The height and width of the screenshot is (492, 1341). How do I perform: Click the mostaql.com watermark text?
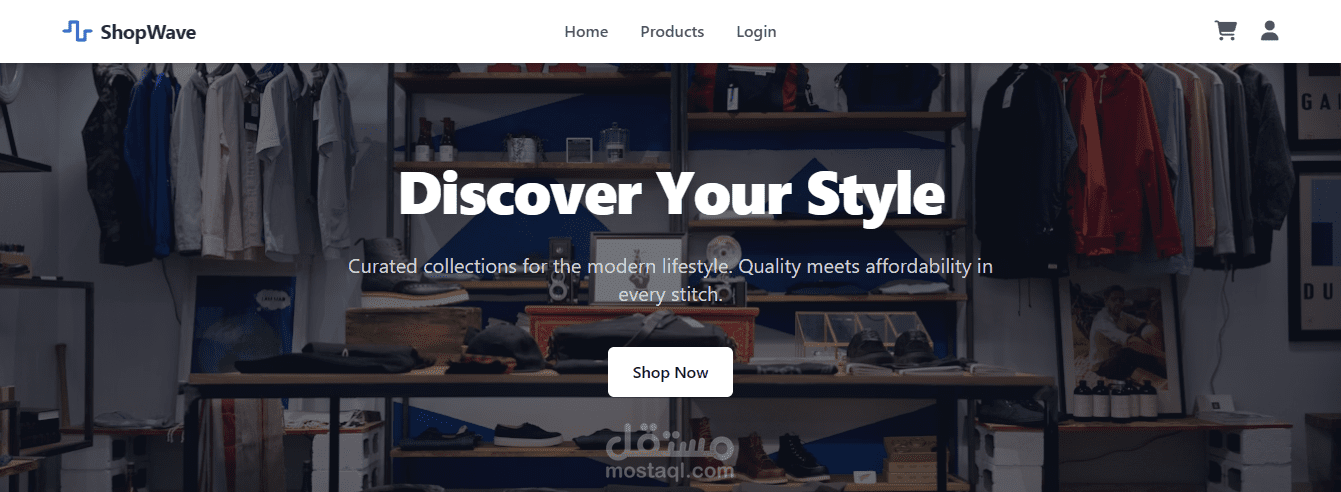670,470
